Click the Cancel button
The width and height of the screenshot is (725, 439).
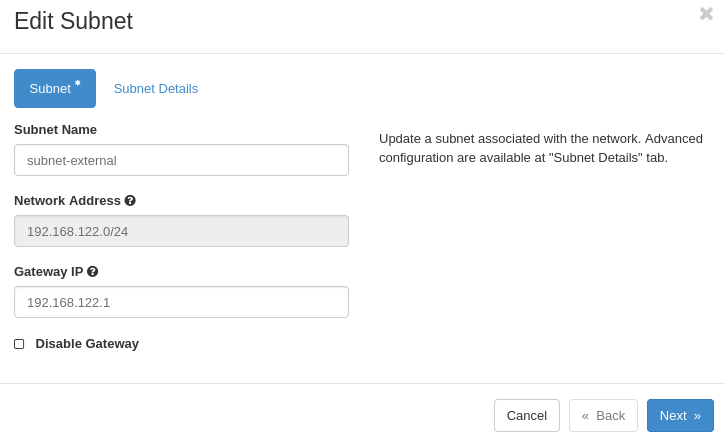[527, 415]
